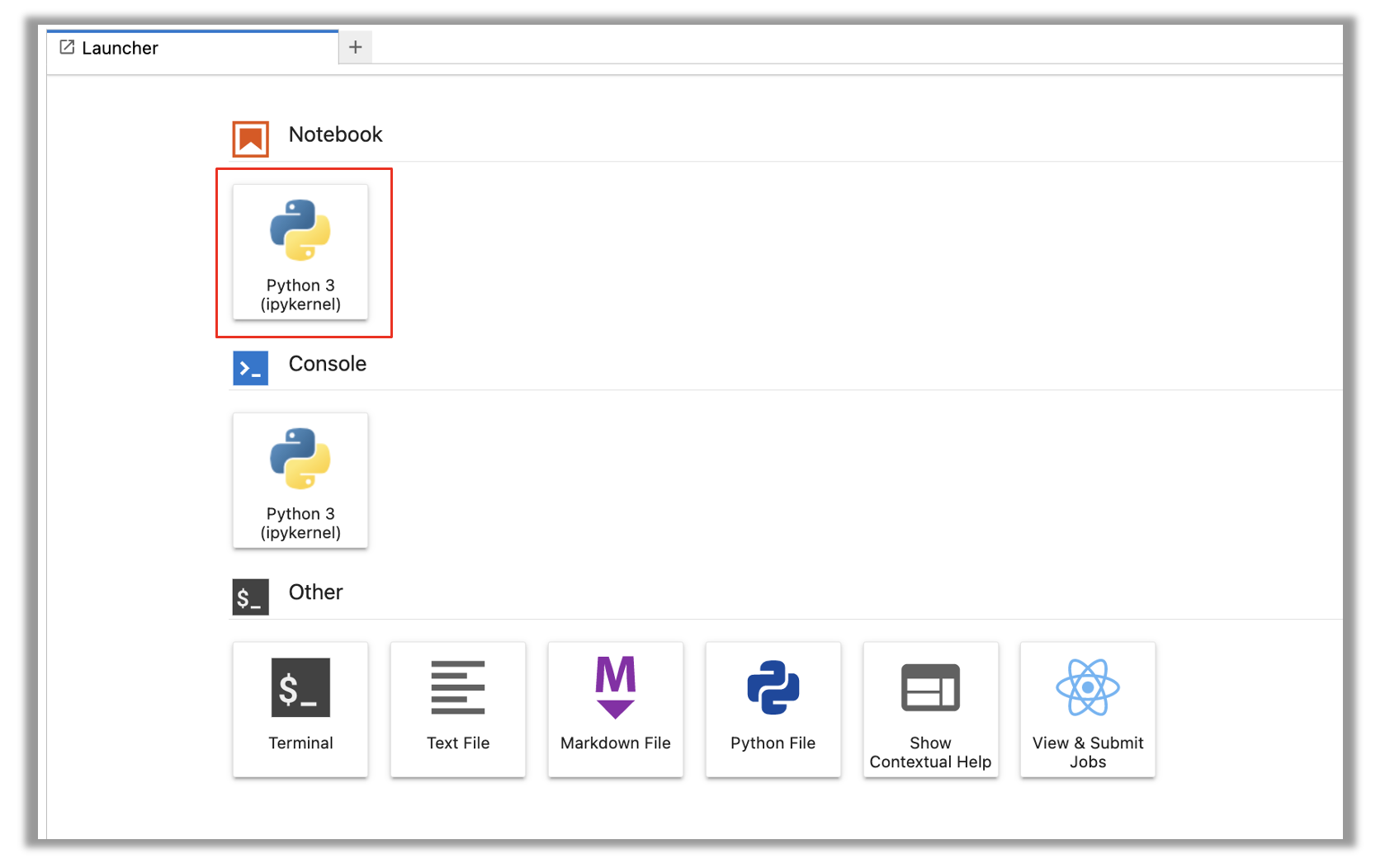Viewport: 1385px width, 868px height.
Task: Create a new Text File
Action: click(458, 710)
